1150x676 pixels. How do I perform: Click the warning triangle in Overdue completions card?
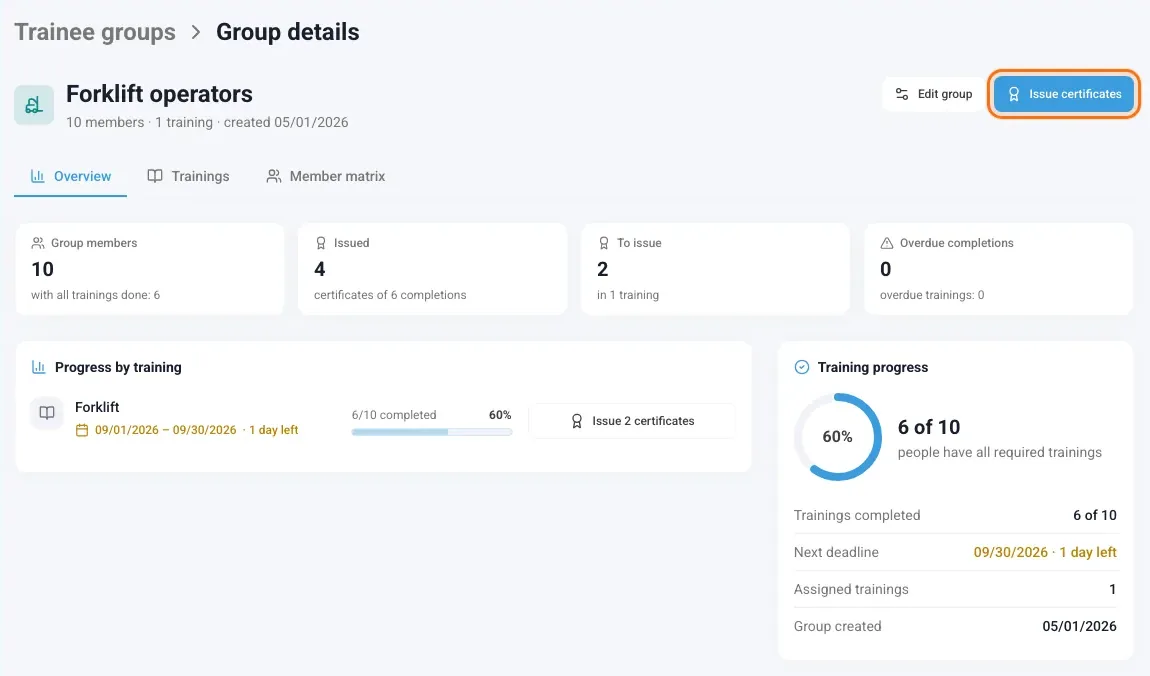point(887,243)
